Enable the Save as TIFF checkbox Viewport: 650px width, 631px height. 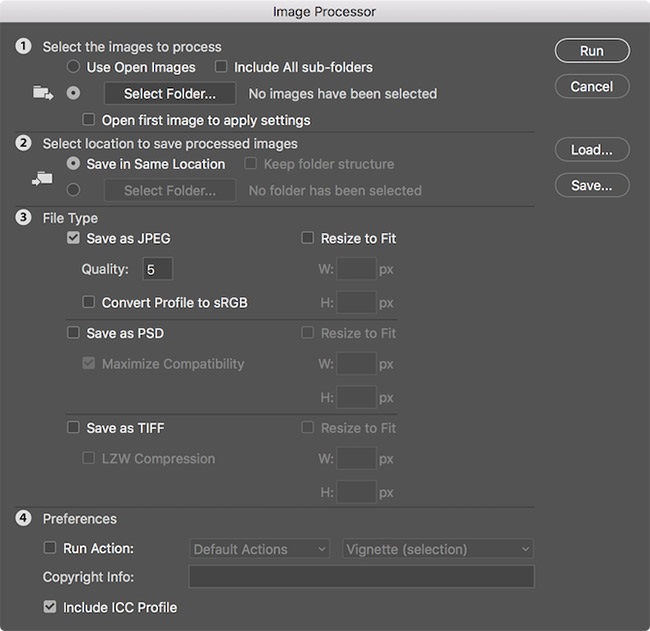[73, 428]
